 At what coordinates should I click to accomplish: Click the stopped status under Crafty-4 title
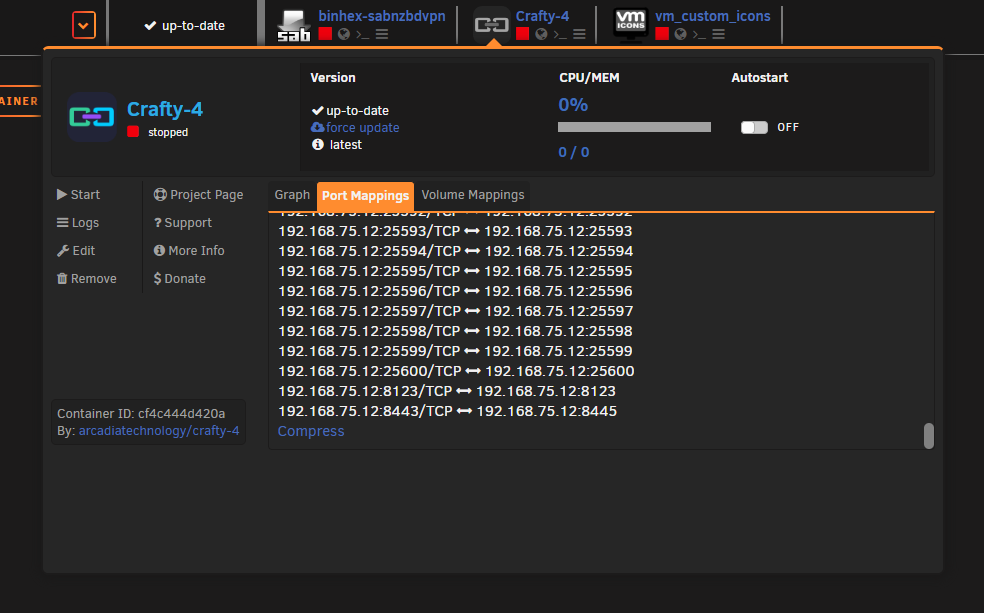pyautogui.click(x=168, y=132)
